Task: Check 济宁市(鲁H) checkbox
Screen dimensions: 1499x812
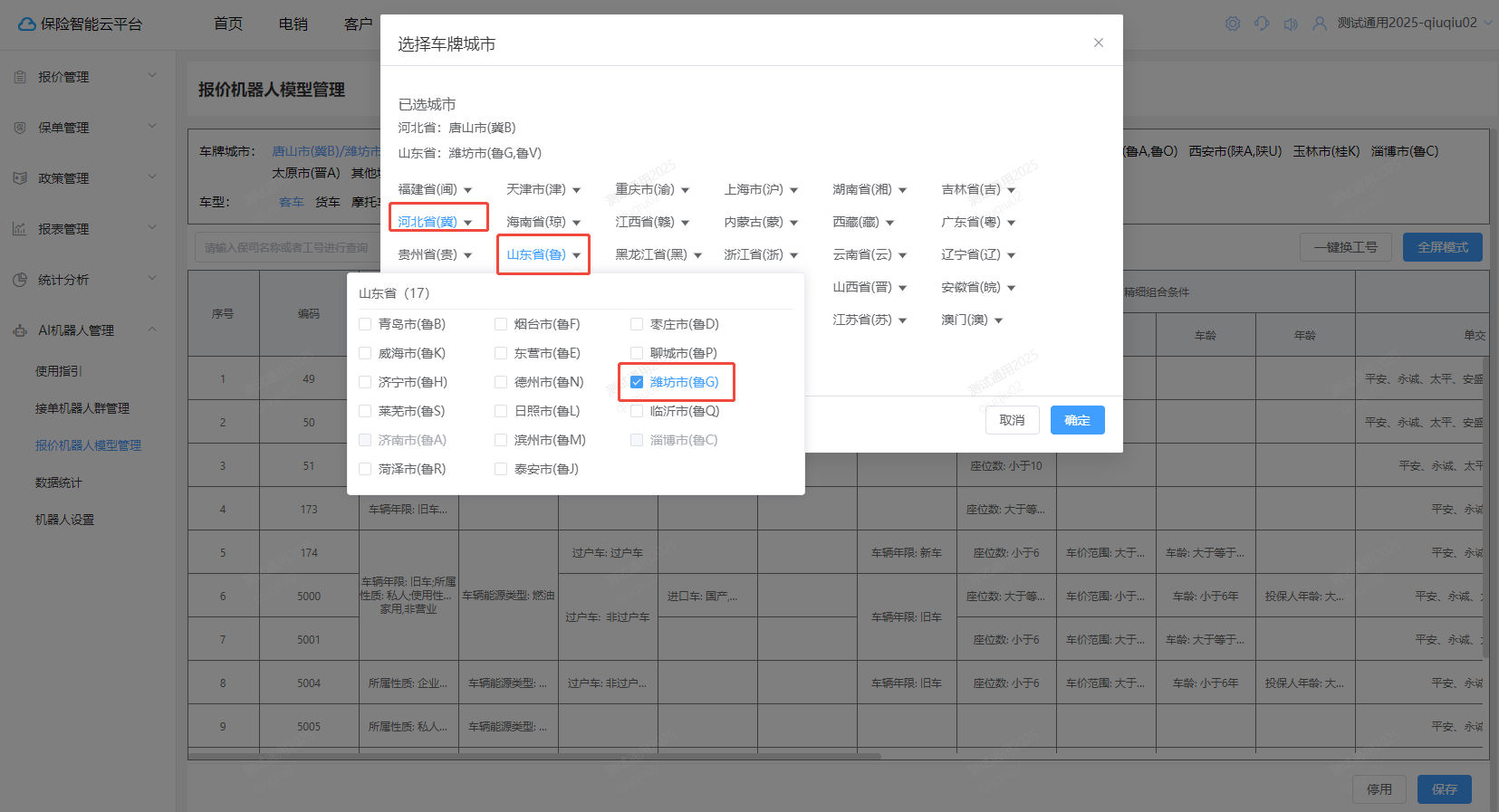Action: pos(365,382)
